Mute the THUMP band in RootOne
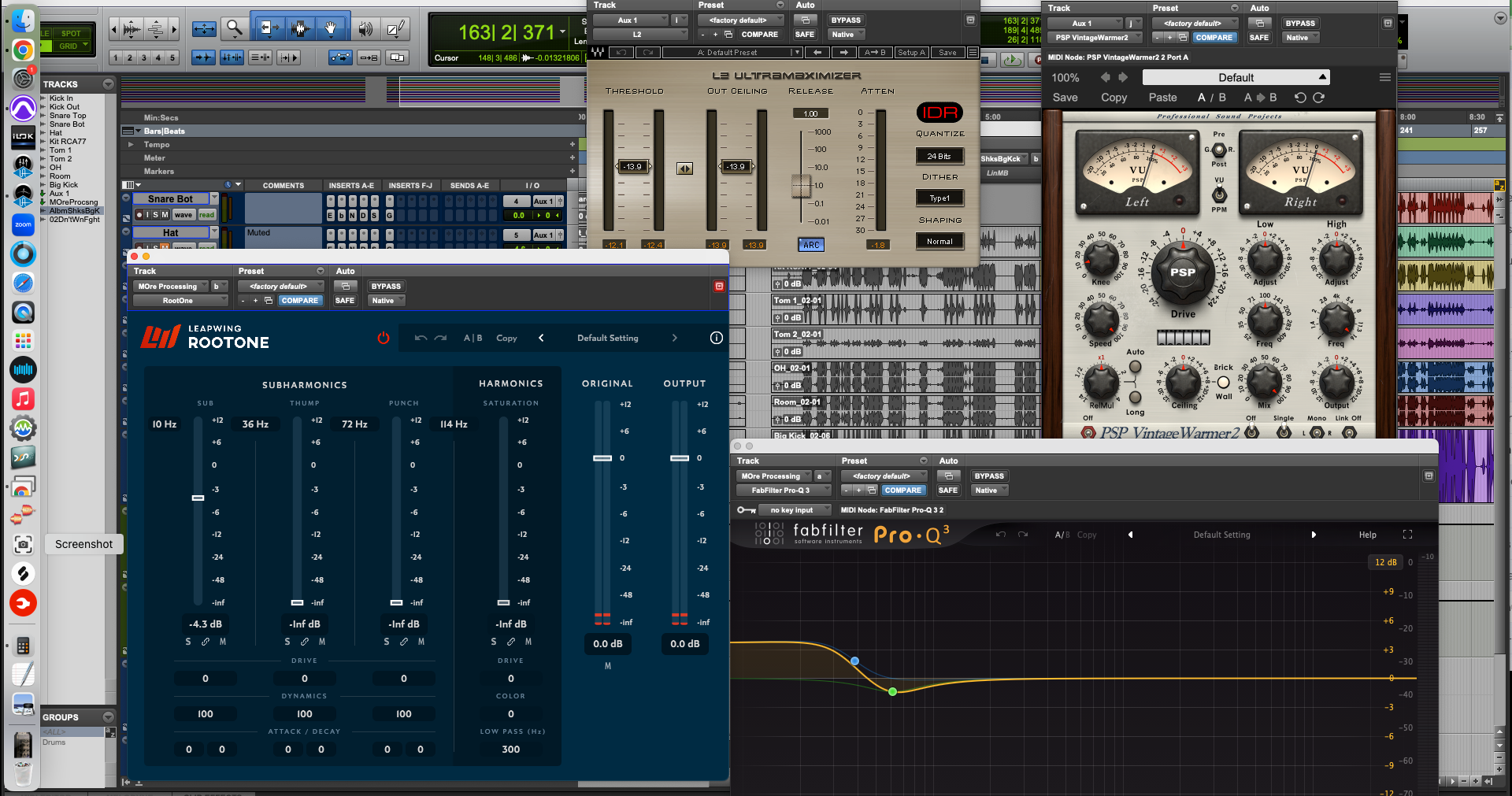 (x=322, y=642)
